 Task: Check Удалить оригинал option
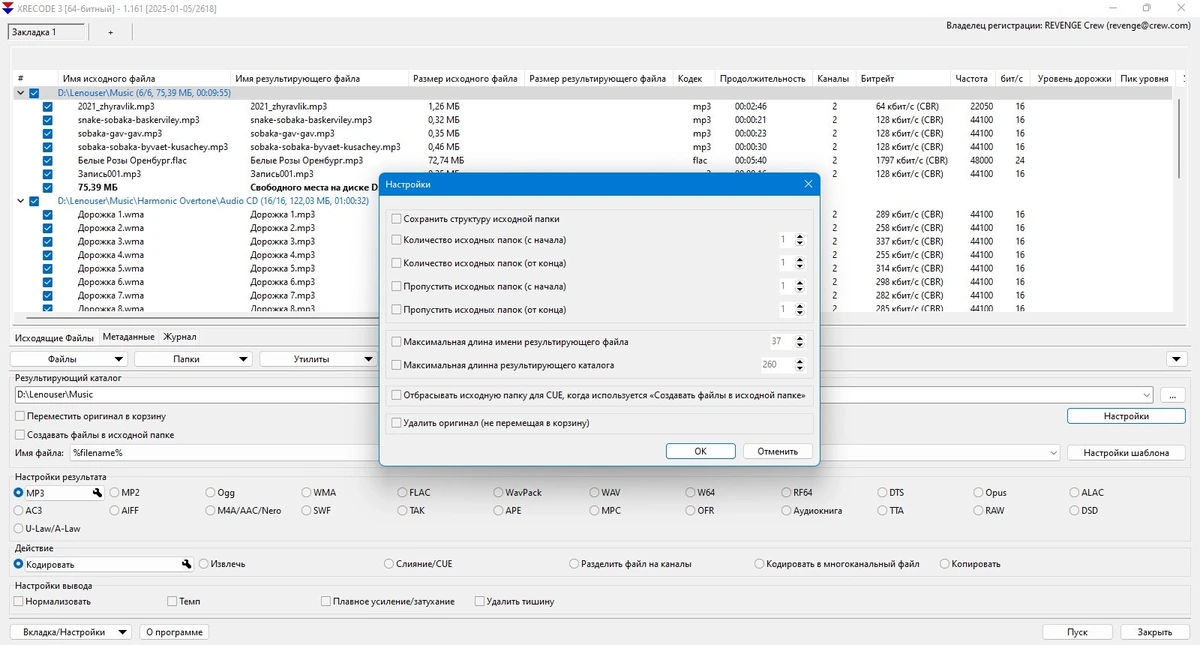point(397,423)
